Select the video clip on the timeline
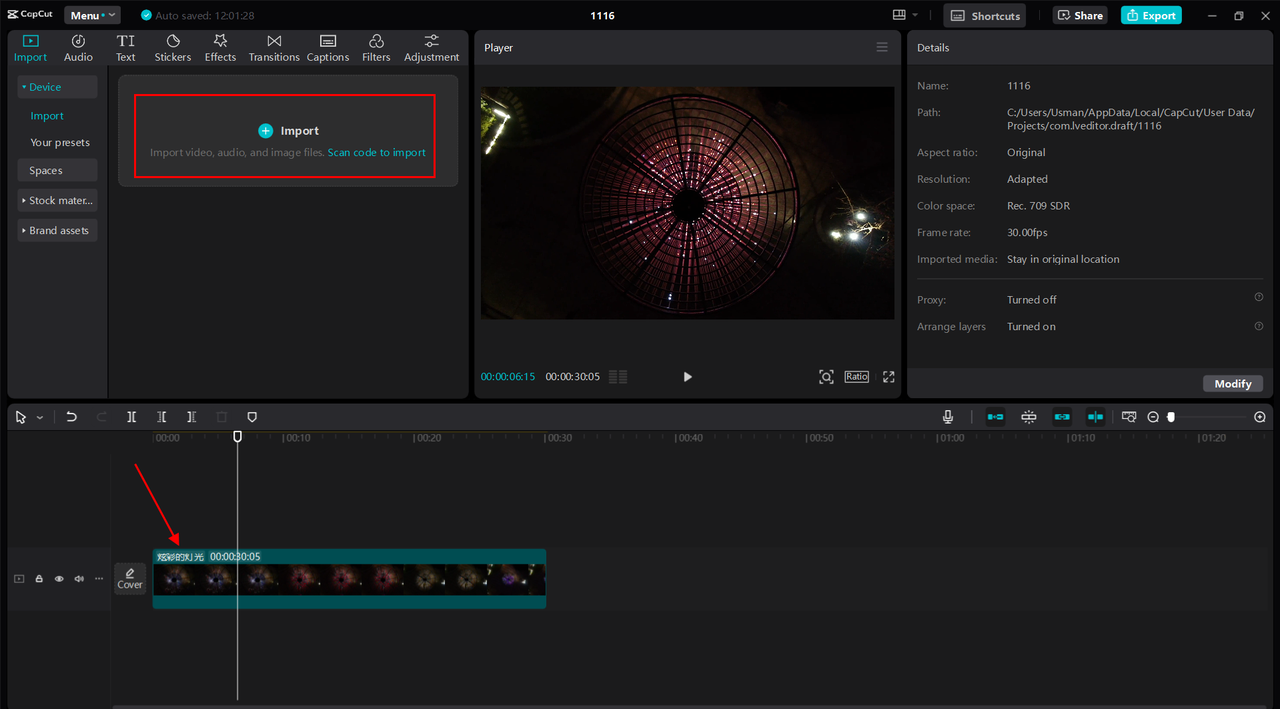 349,578
